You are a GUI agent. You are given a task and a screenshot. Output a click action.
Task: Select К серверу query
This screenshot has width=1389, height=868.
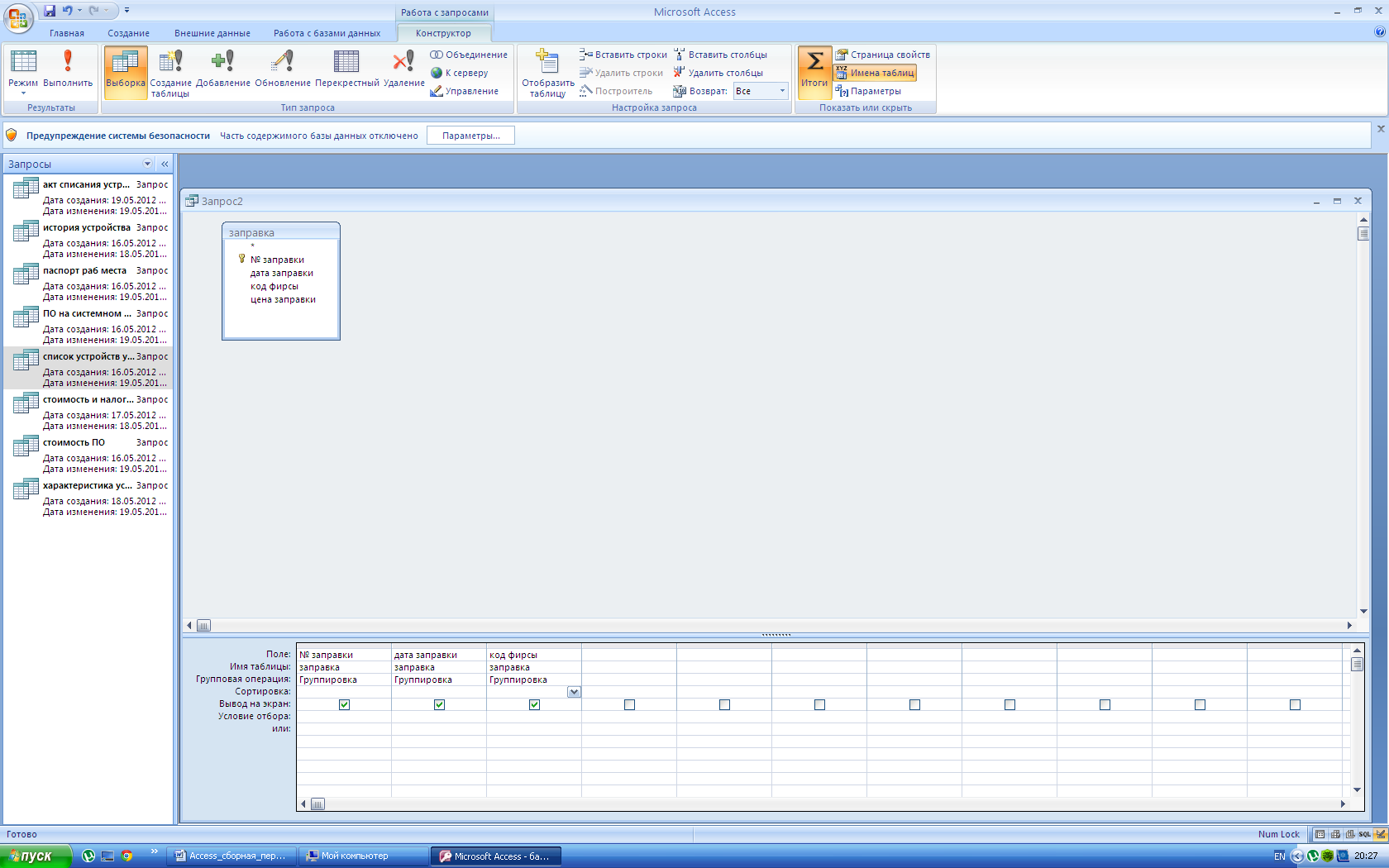pos(459,73)
